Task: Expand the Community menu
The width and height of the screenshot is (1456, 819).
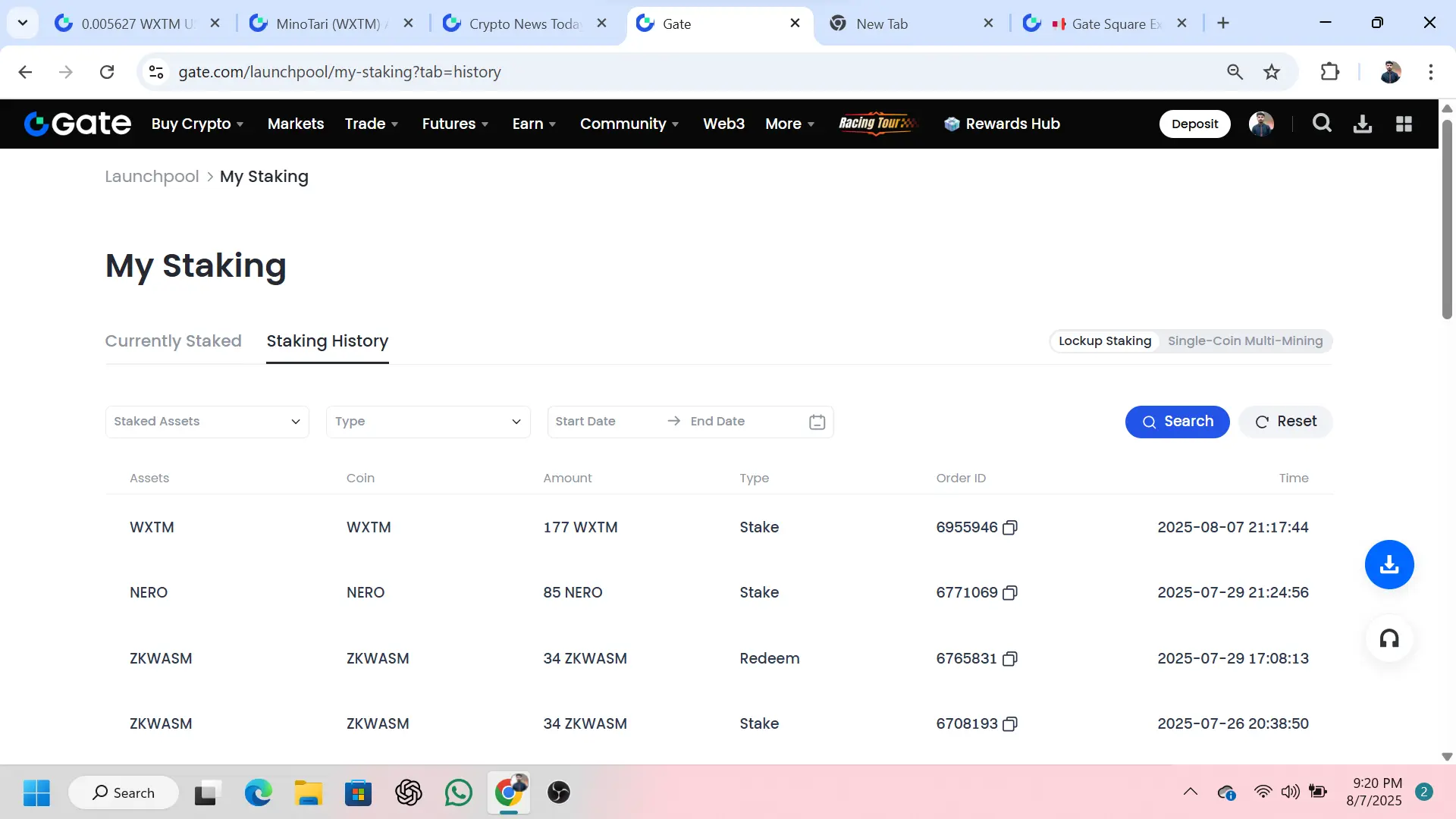Action: pos(629,124)
